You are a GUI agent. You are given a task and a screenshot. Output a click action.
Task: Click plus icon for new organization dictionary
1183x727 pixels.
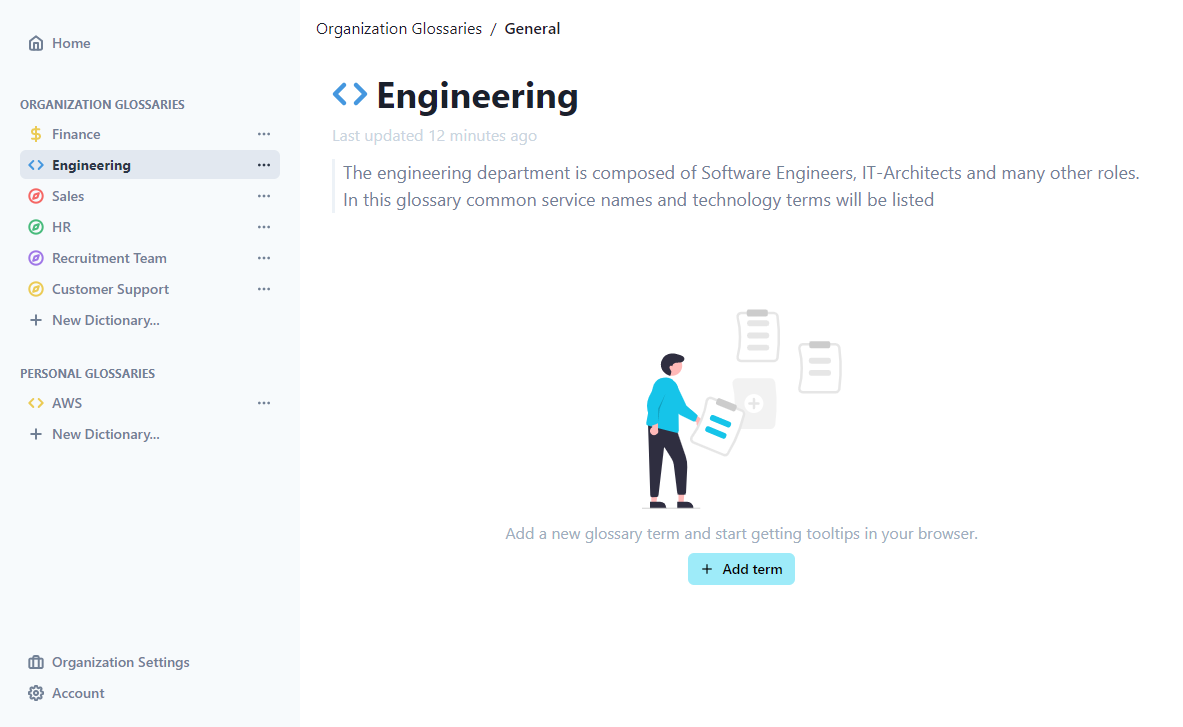[35, 321]
